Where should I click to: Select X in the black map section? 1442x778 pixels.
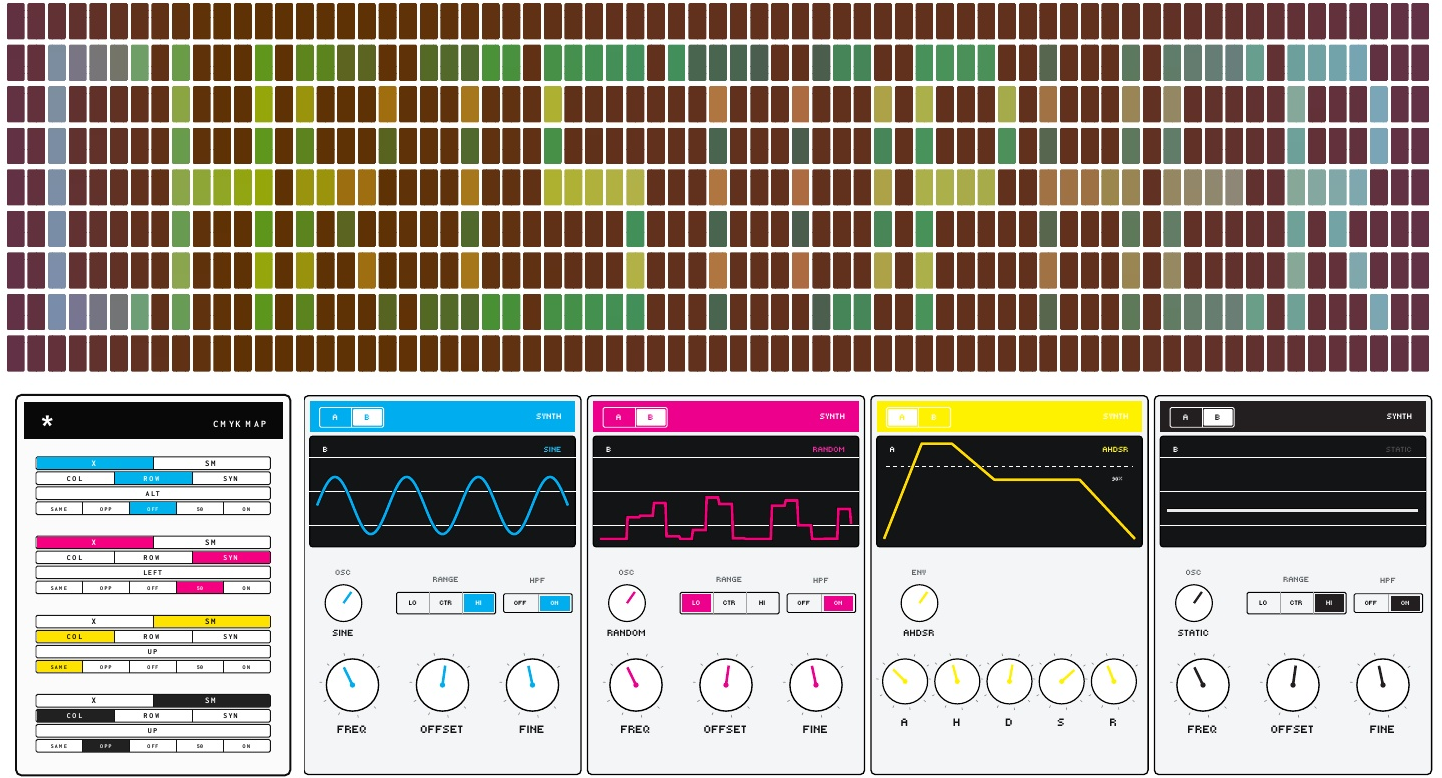(x=94, y=700)
